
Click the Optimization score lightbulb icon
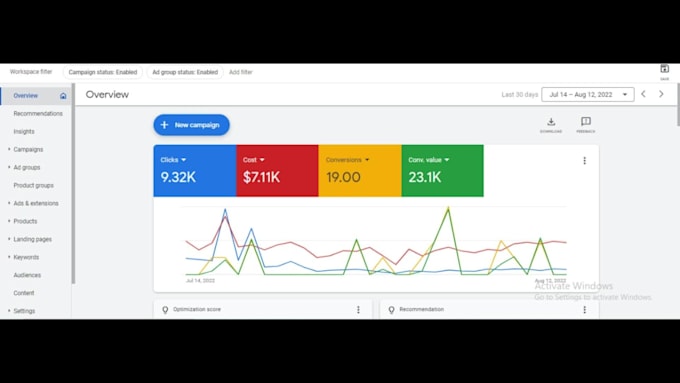(x=165, y=310)
